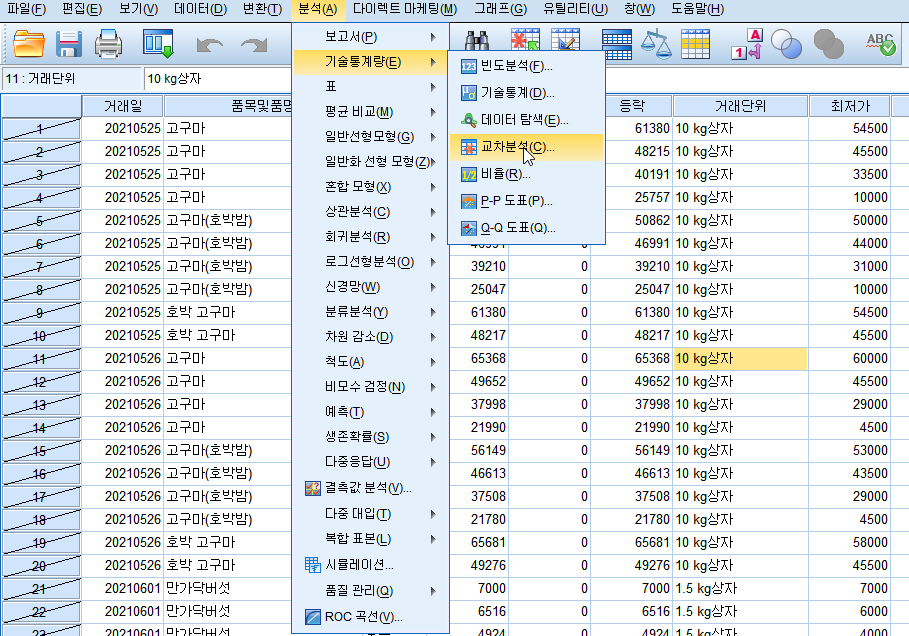Click the Open data file folder icon
The height and width of the screenshot is (636, 909).
28,44
